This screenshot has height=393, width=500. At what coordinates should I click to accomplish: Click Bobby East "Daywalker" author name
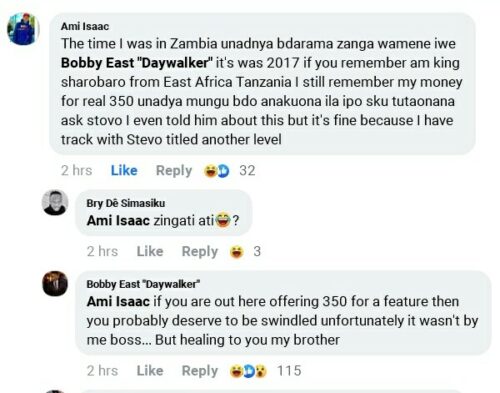[x=143, y=284]
